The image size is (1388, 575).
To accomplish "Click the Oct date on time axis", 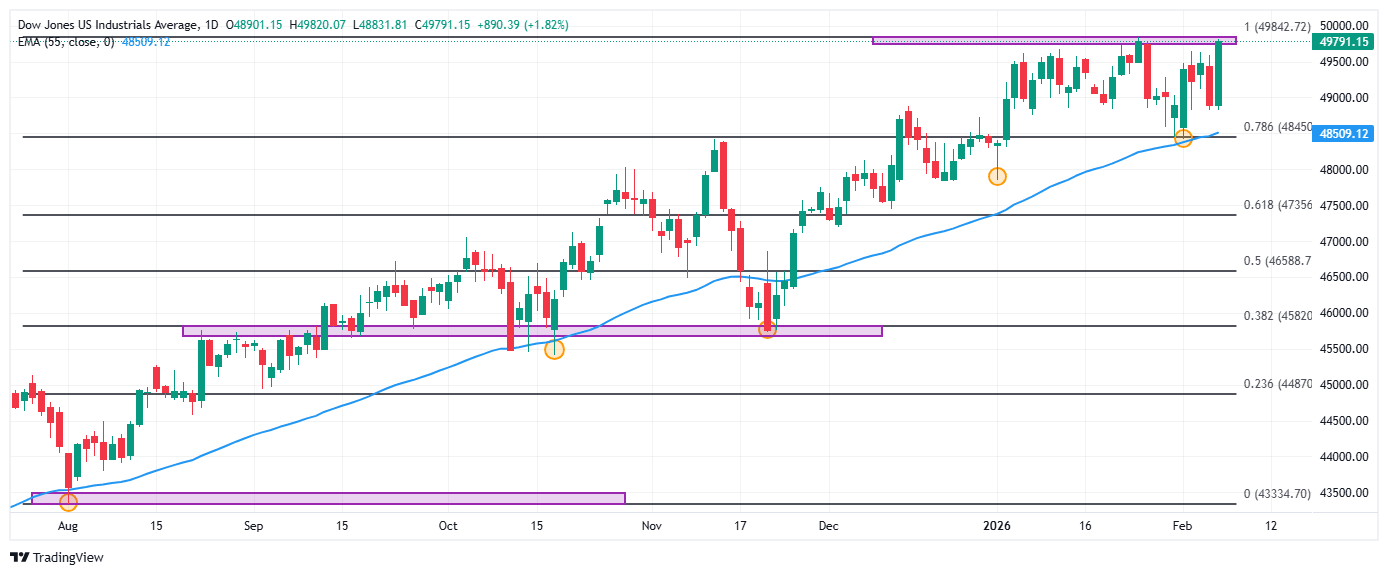I will [448, 525].
